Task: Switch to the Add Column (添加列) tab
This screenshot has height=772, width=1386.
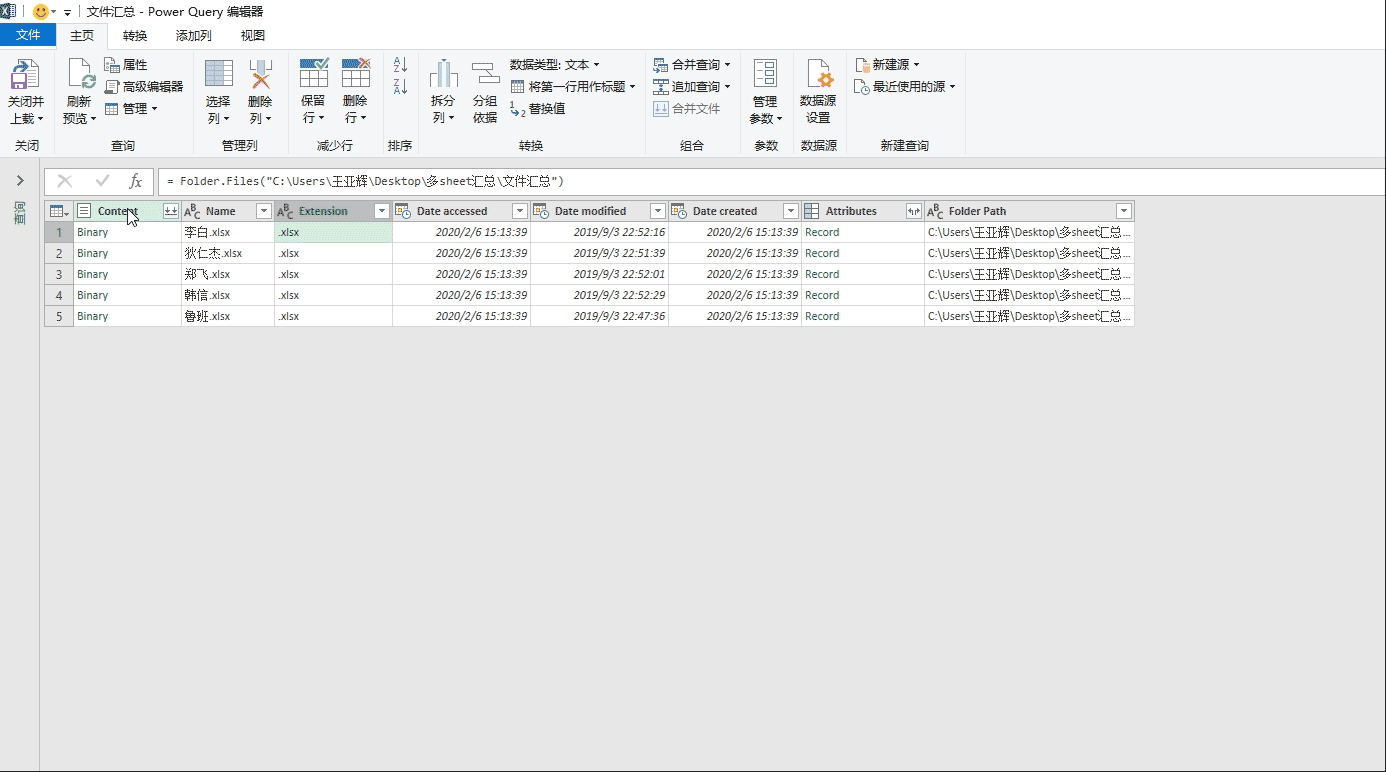Action: click(x=194, y=35)
